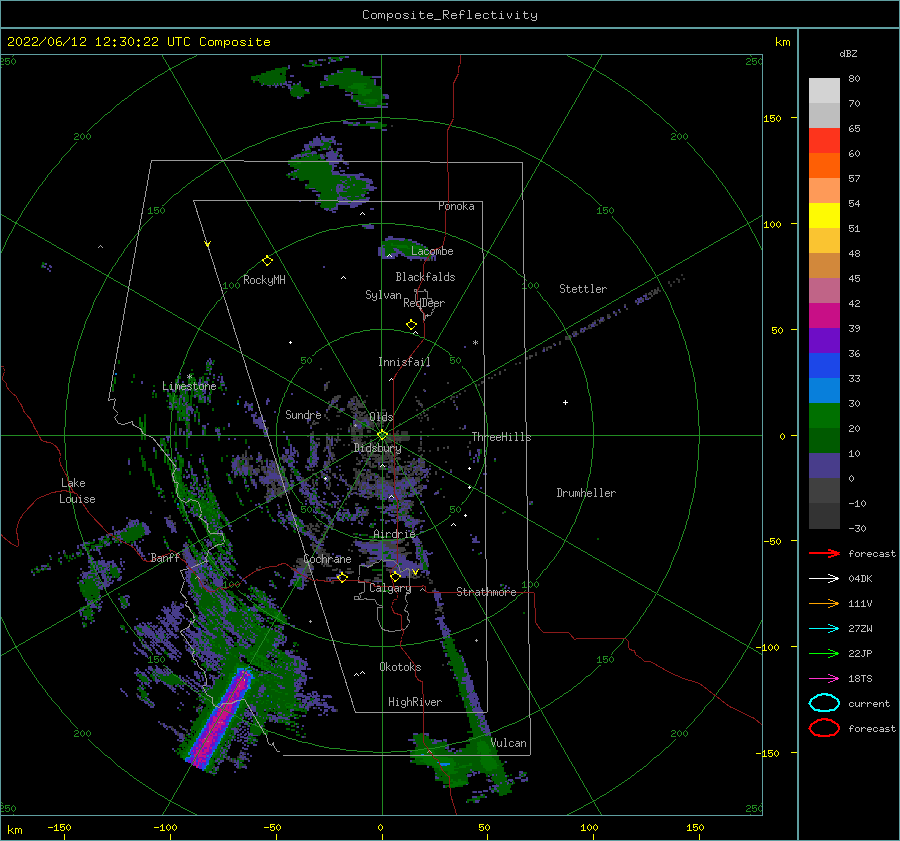The width and height of the screenshot is (900, 841).
Task: Click the red forecast ellipse icon
Action: click(824, 728)
